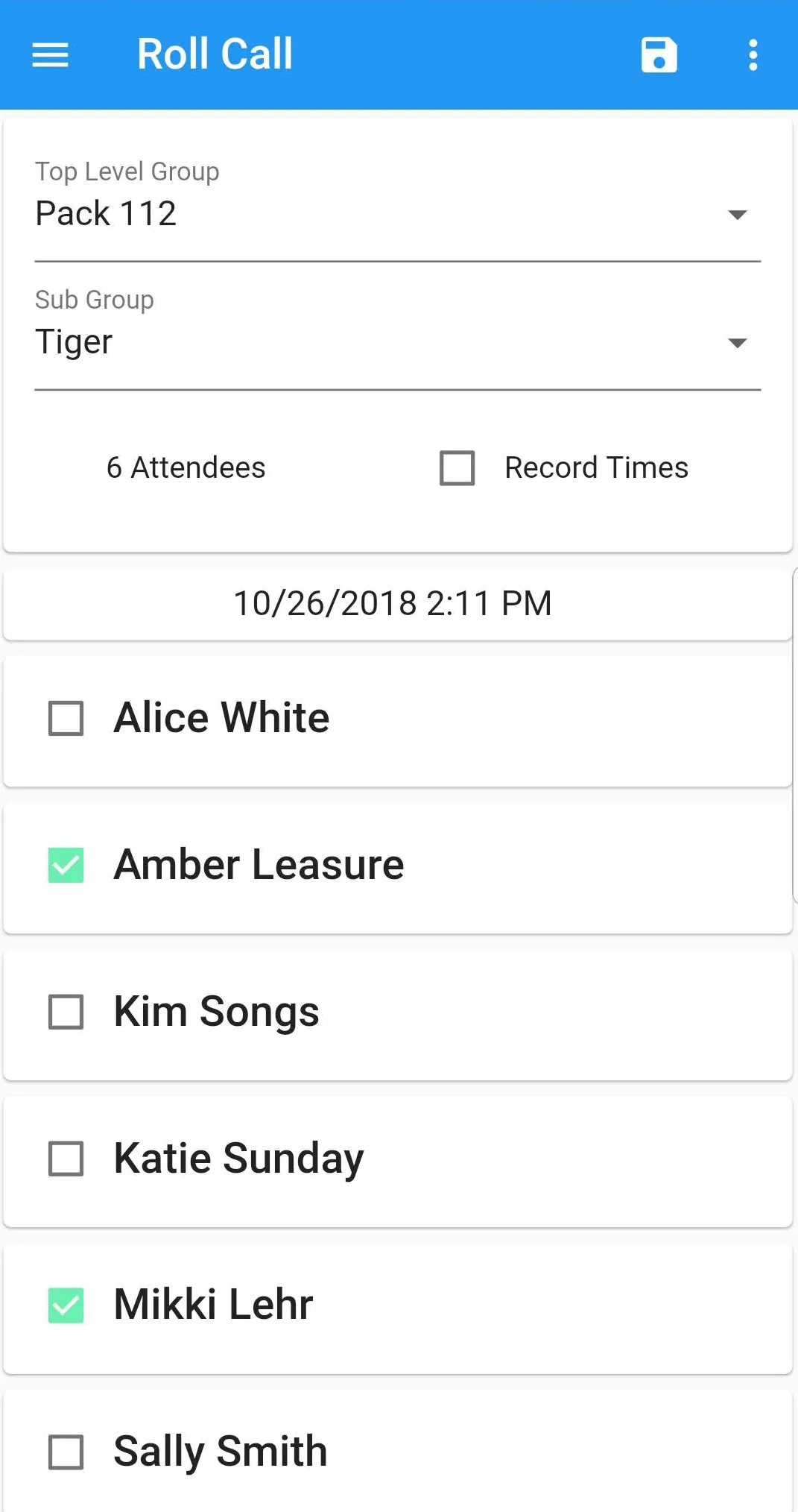Image resolution: width=798 pixels, height=1512 pixels.
Task: Tap the Roll Call title
Action: pos(215,54)
